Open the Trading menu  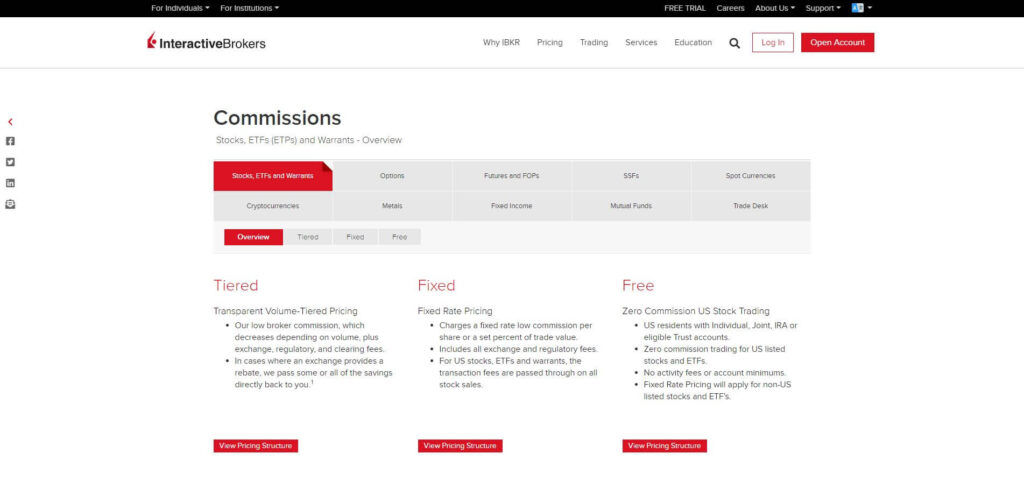click(x=594, y=42)
